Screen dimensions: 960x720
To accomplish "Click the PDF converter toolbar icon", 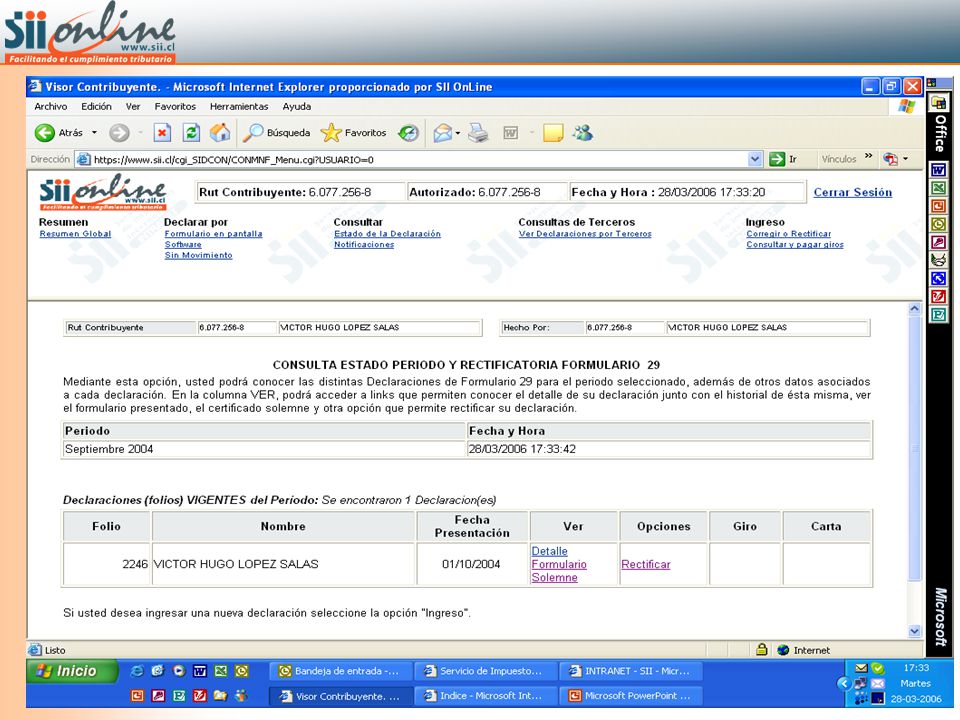I will [890, 159].
